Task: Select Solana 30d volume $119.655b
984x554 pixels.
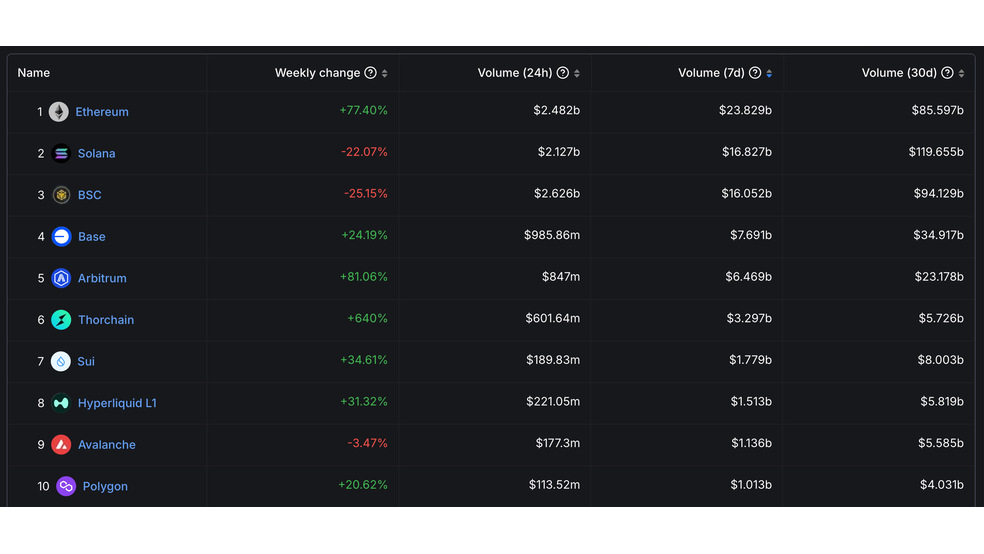Action: click(936, 152)
